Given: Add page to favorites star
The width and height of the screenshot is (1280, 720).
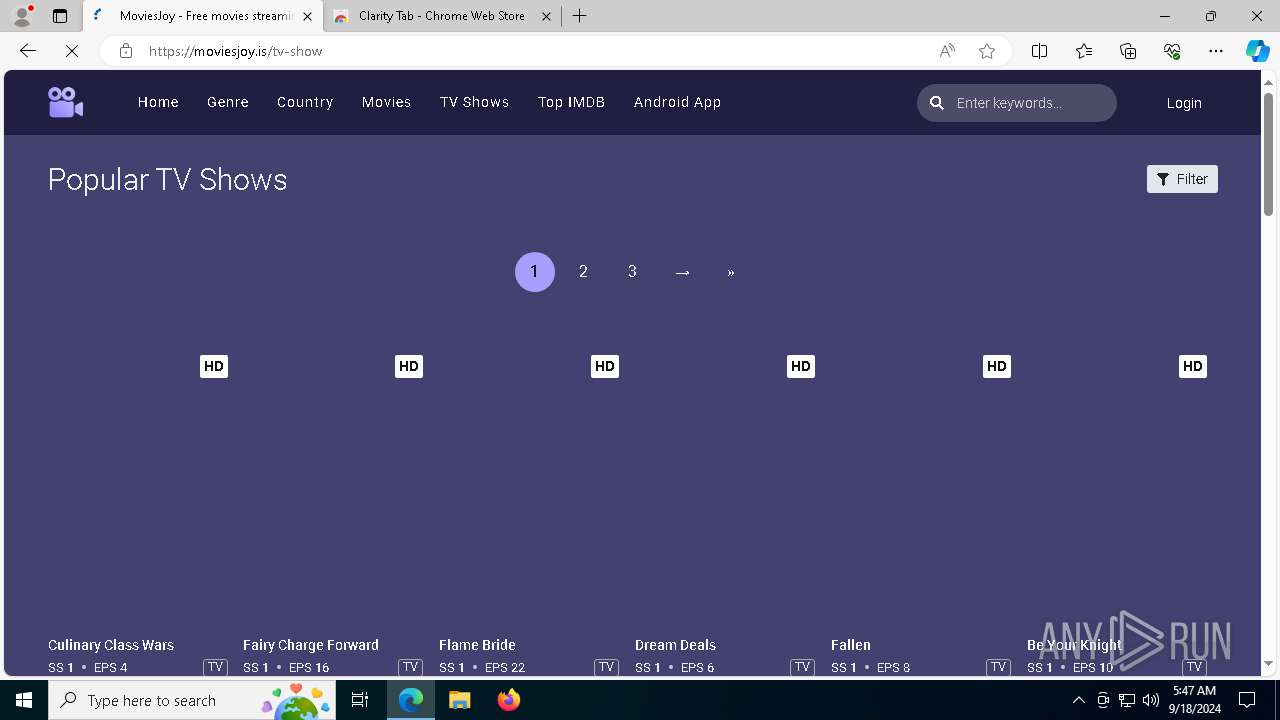Looking at the screenshot, I should pyautogui.click(x=987, y=51).
